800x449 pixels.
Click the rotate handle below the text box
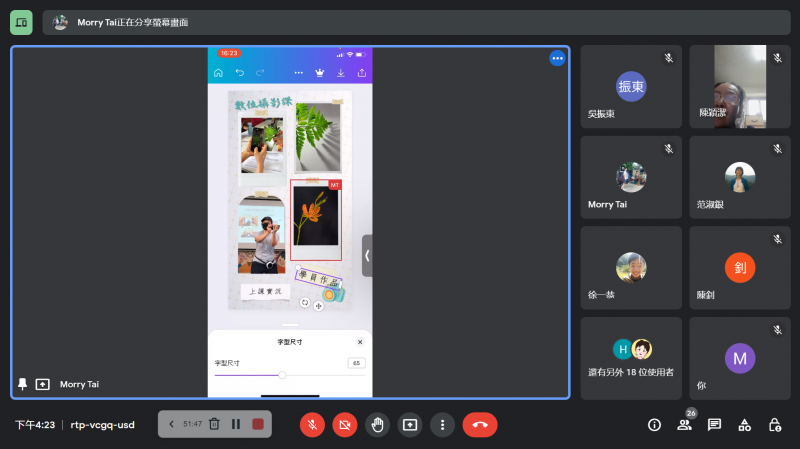click(x=305, y=303)
